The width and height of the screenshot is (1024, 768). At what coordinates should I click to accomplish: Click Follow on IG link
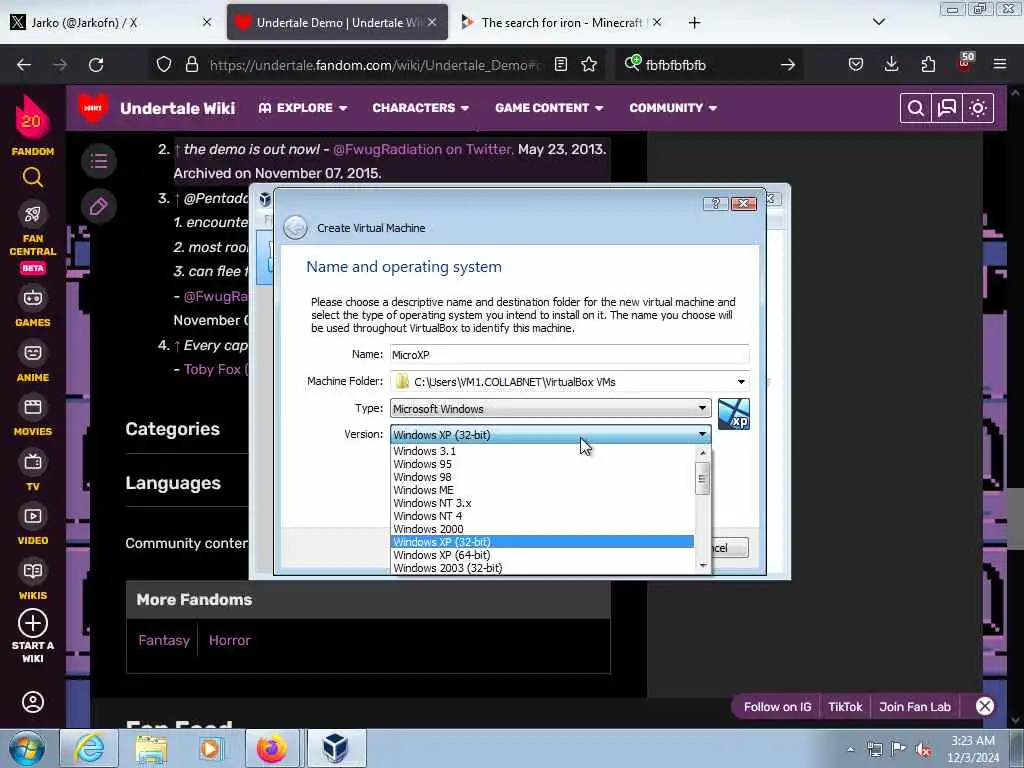777,707
